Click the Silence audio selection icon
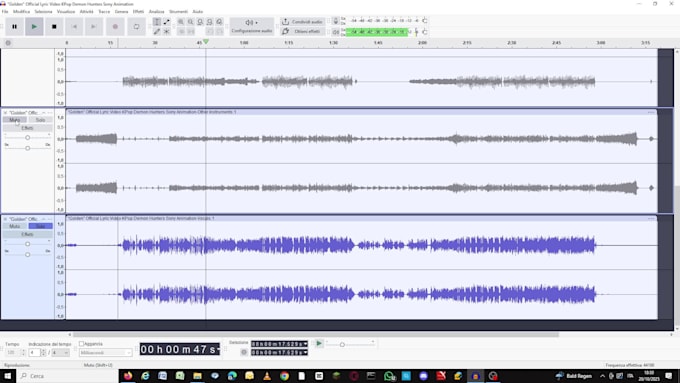Viewport: 680px width, 383px height. point(190,32)
